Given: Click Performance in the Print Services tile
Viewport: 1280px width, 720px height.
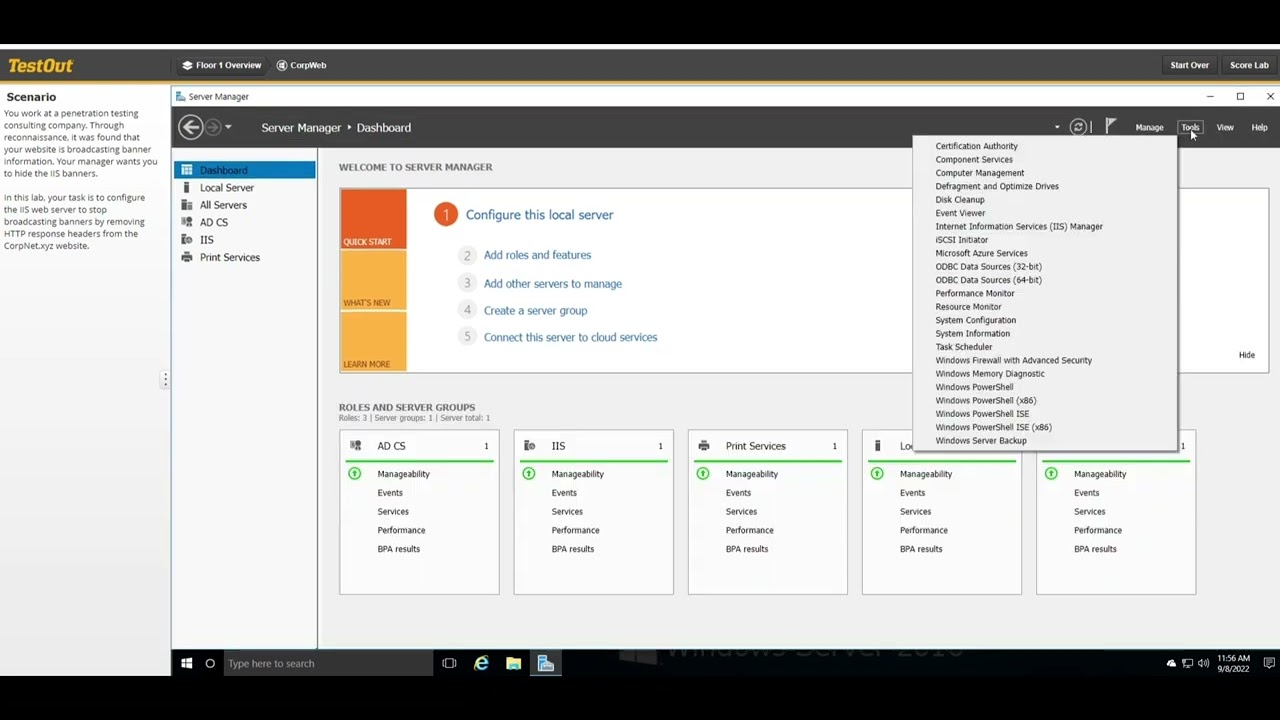Looking at the screenshot, I should click(x=749, y=530).
